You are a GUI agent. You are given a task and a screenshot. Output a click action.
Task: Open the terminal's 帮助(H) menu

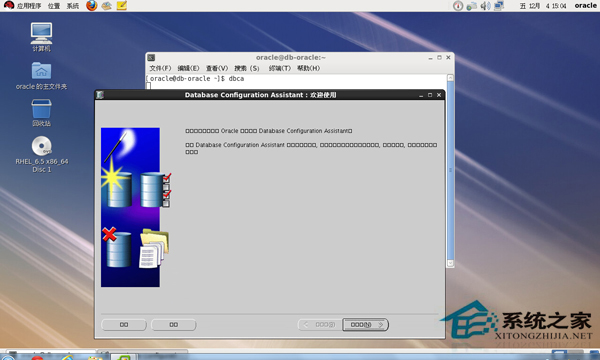point(308,68)
